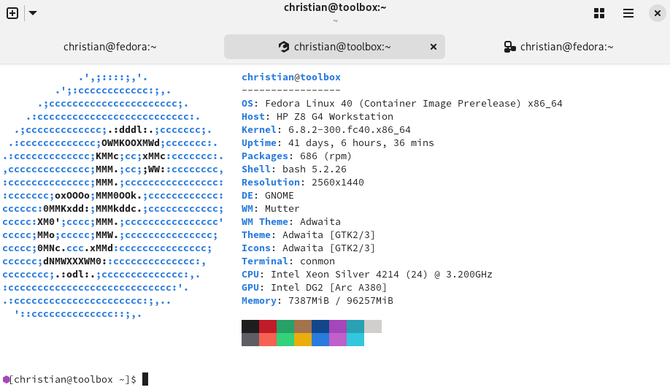The width and height of the screenshot is (670, 390).
Task: Expand the new tab profile dropdown arrow
Action: point(32,13)
